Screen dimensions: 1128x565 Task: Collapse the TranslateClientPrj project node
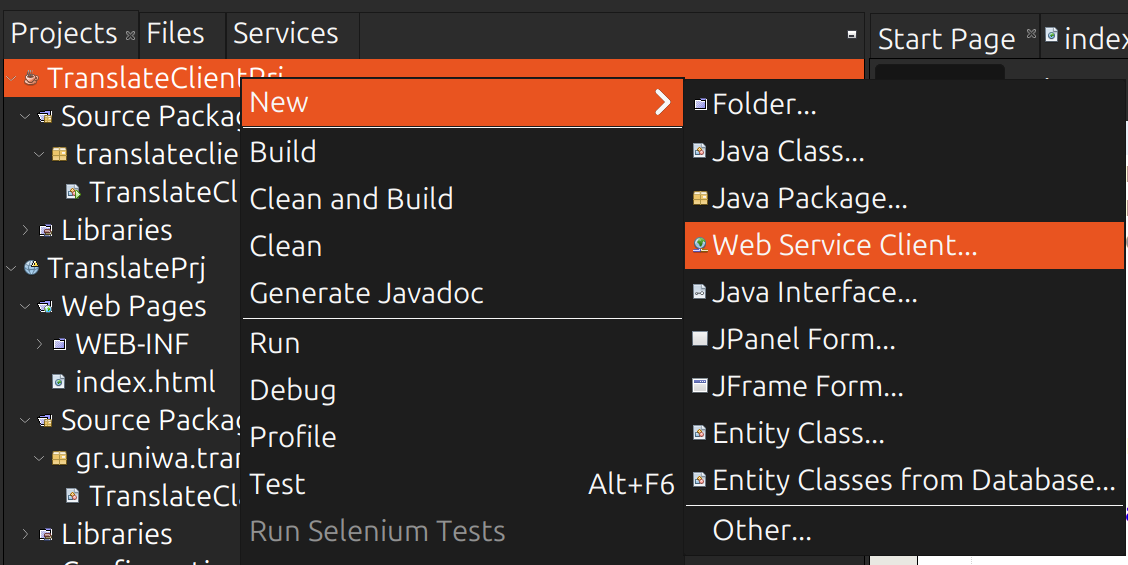pos(12,78)
